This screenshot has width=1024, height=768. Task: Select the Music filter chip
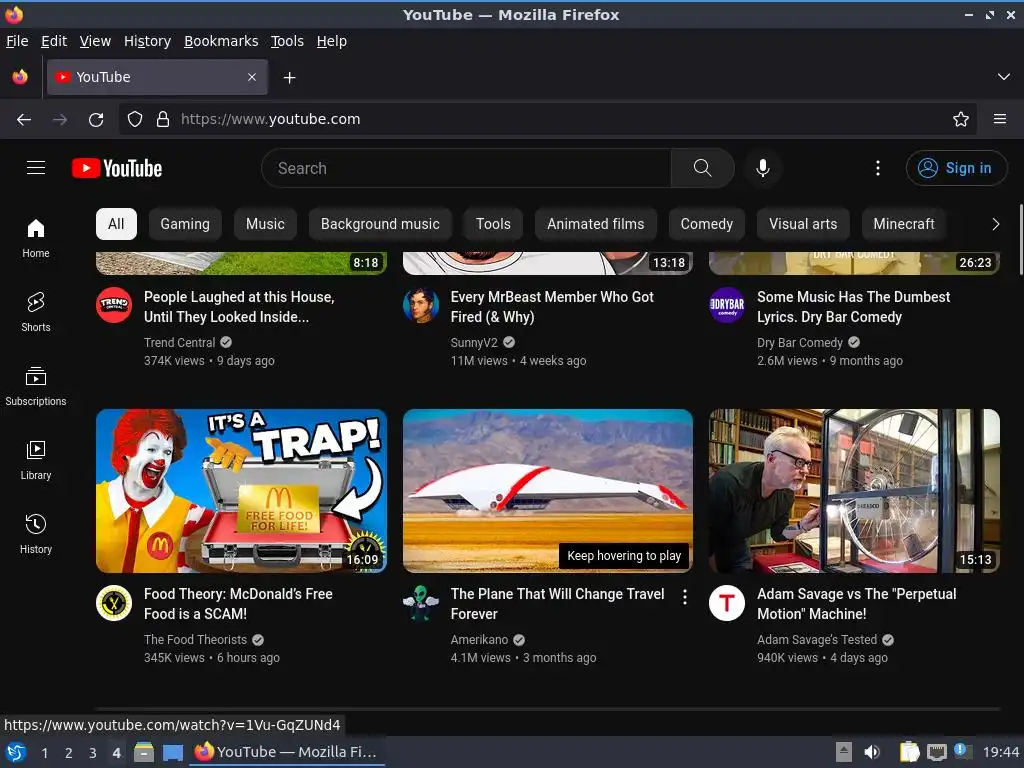point(265,224)
